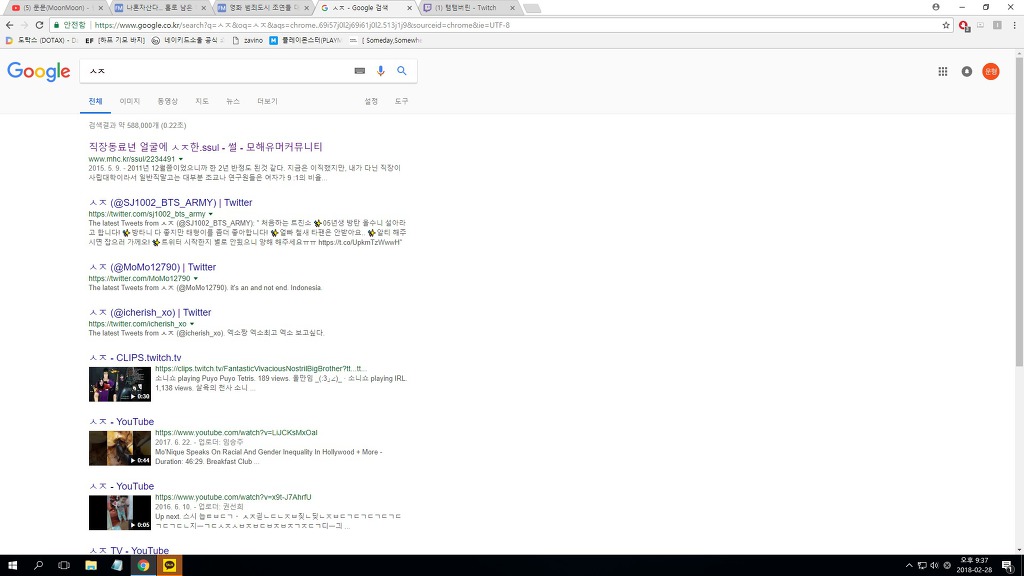Click the blue search magnifier button

(x=402, y=71)
